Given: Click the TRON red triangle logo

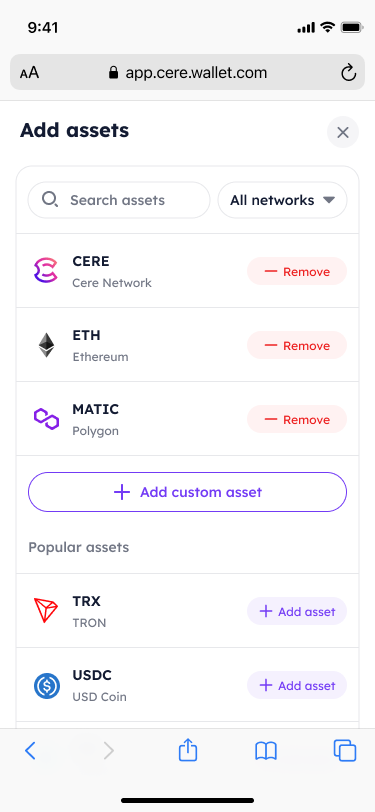Looking at the screenshot, I should point(47,611).
